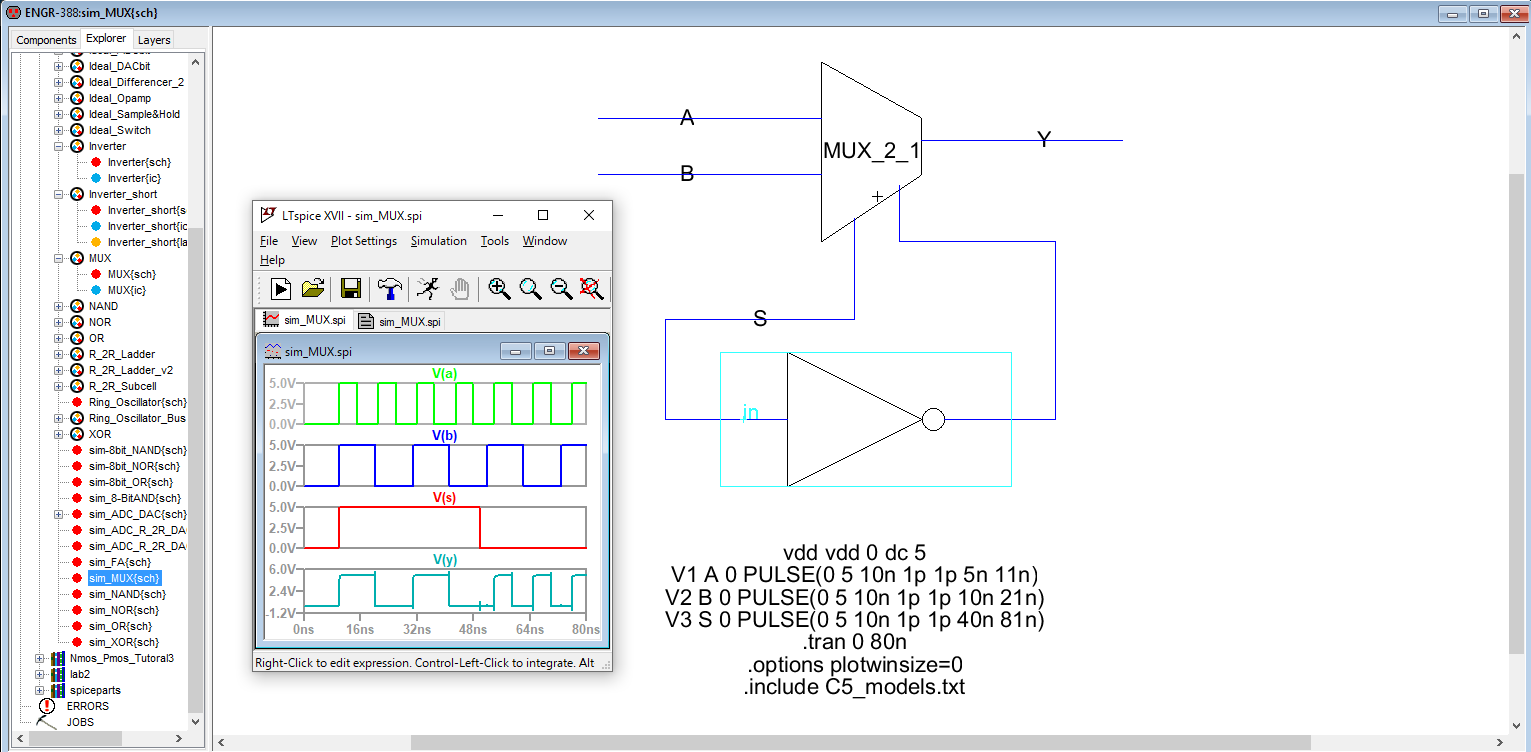Click the zoom to fit crossed magnifier
The width and height of the screenshot is (1531, 752).
(x=591, y=289)
